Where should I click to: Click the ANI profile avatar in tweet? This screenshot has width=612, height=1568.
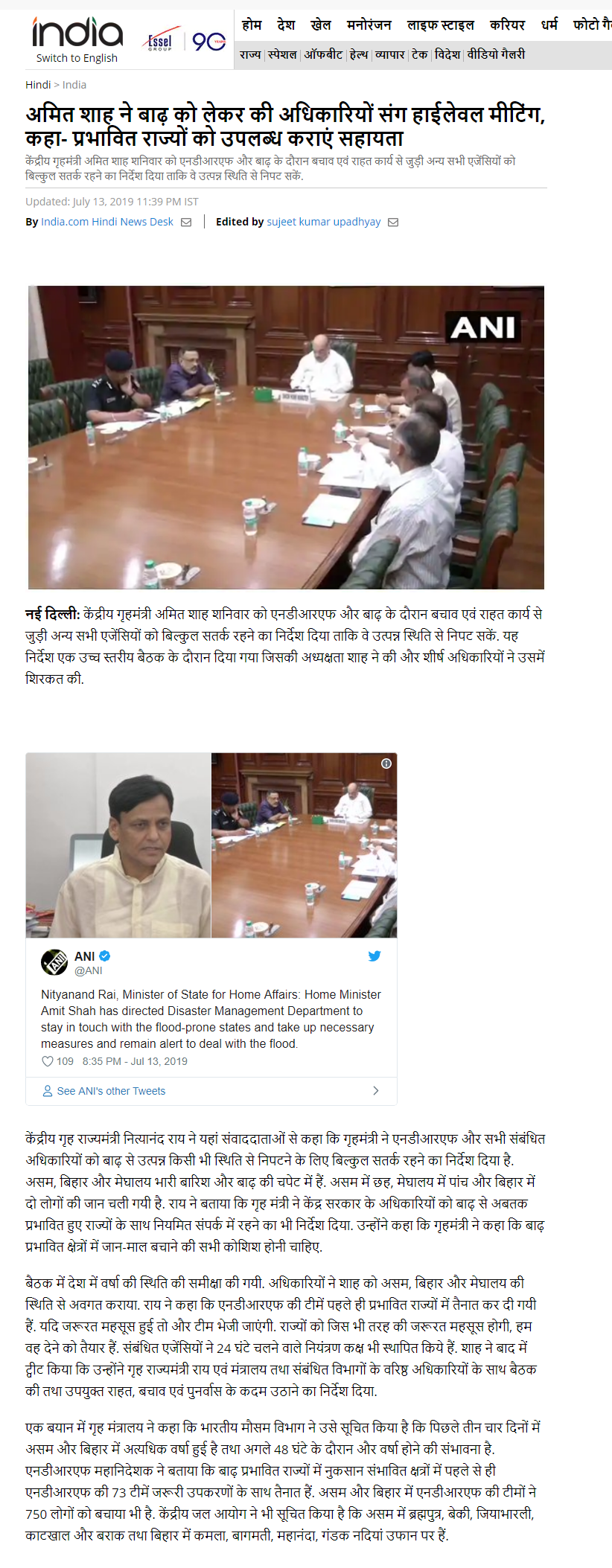coord(54,962)
